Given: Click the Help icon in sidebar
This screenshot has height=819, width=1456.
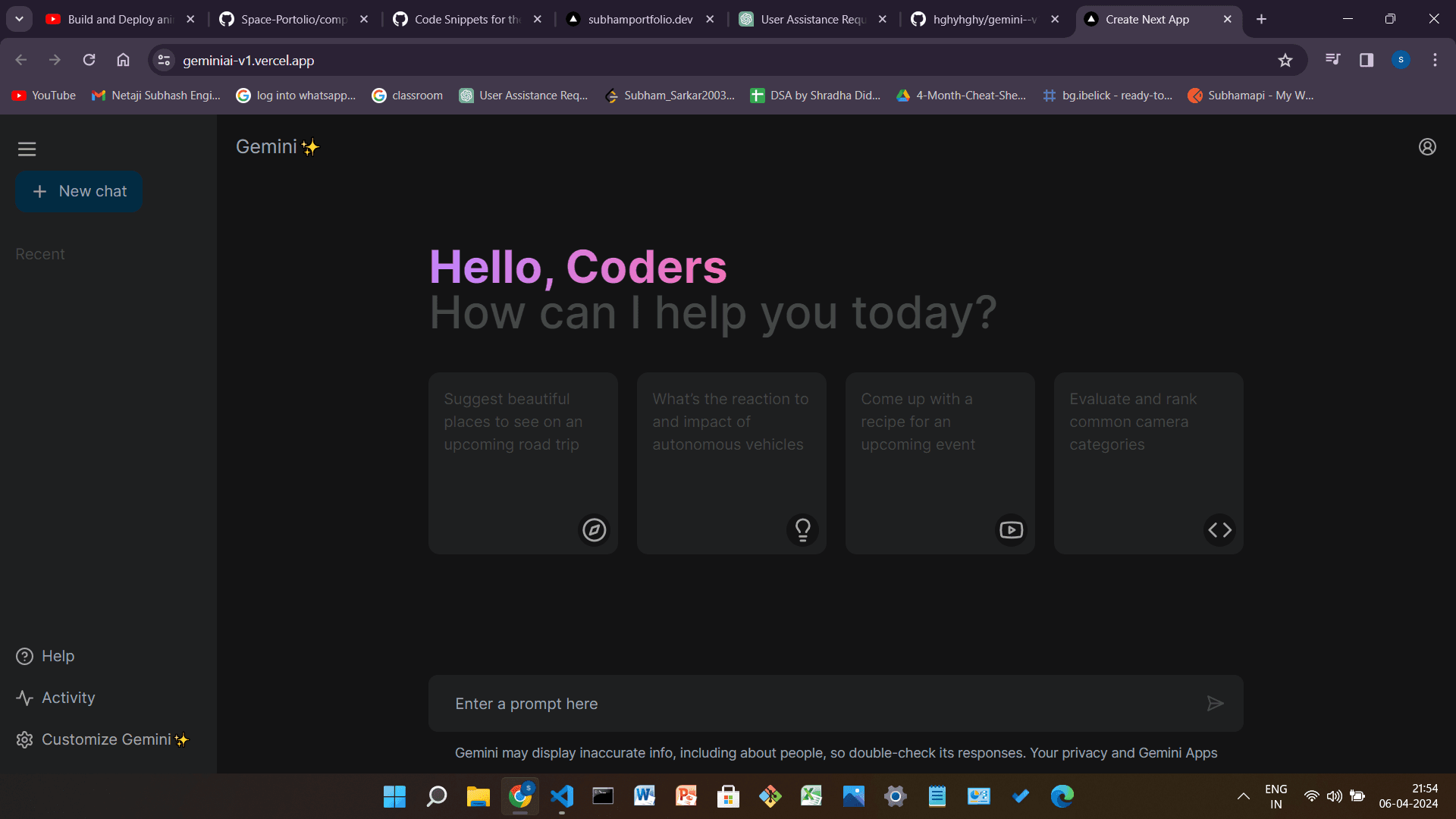Looking at the screenshot, I should click(x=24, y=656).
